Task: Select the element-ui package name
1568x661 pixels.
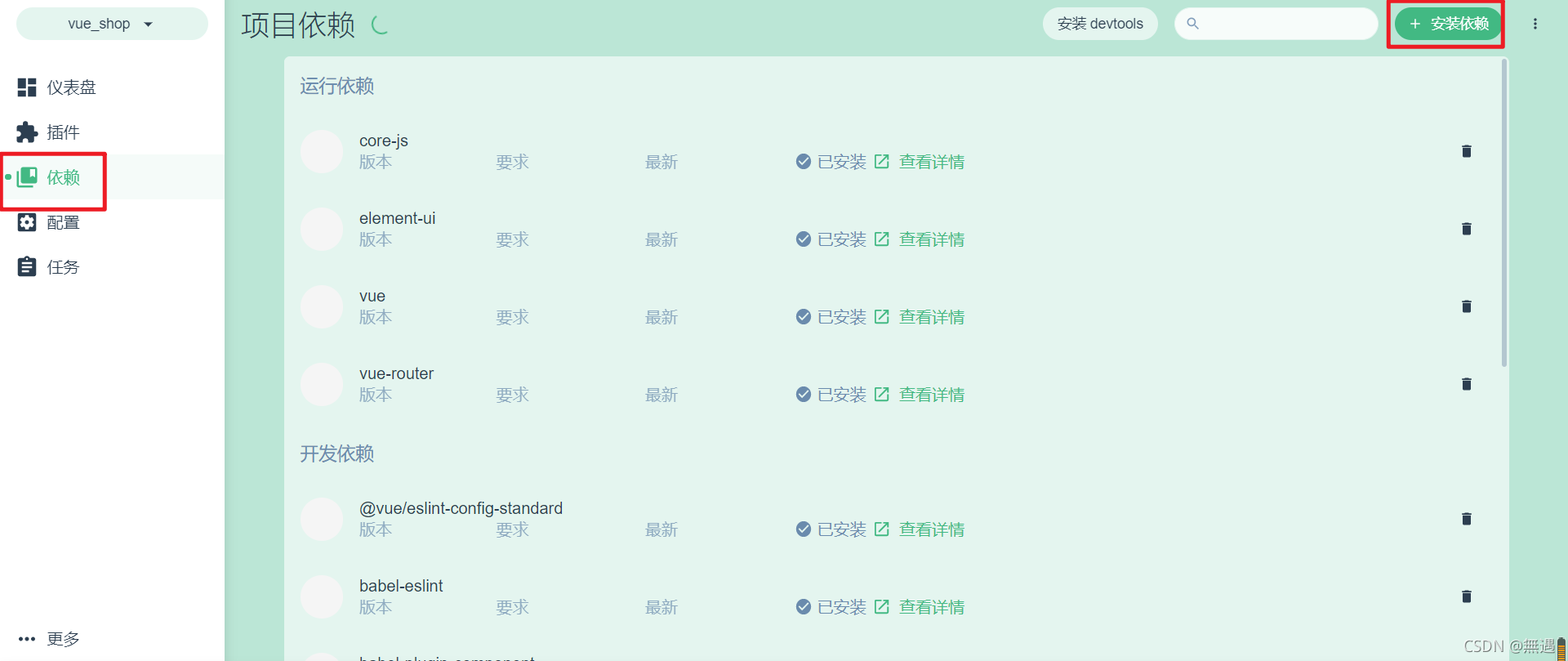Action: coord(398,218)
